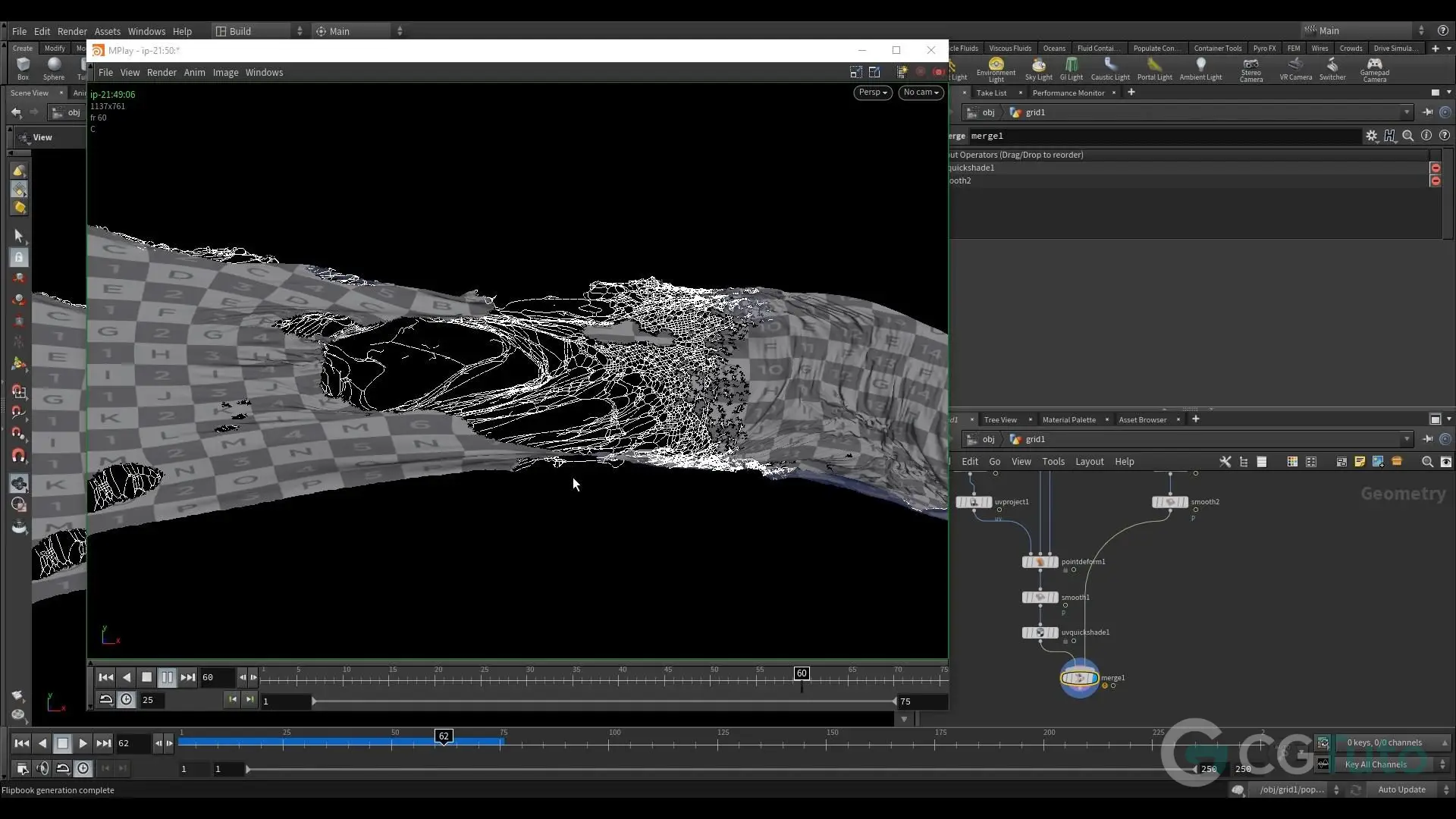The width and height of the screenshot is (1456, 819).
Task: Open the Render menu in main menu bar
Action: [x=72, y=31]
